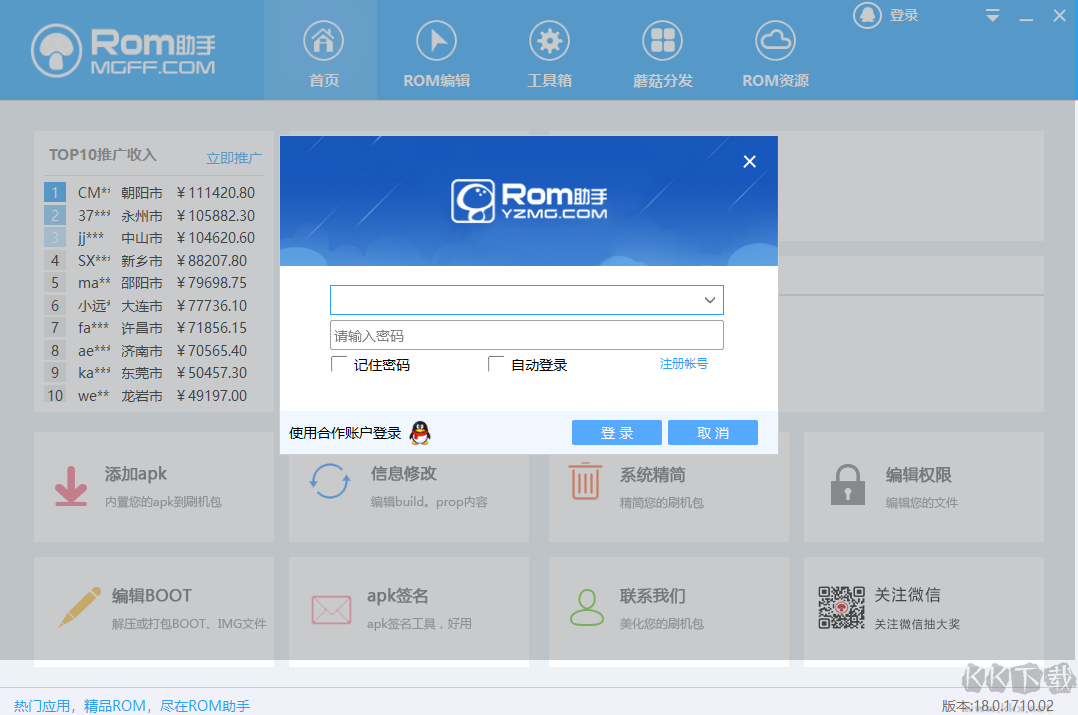Image resolution: width=1078 pixels, height=715 pixels.
Task: Open the title bar dropdown menu arrow
Action: (x=992, y=16)
